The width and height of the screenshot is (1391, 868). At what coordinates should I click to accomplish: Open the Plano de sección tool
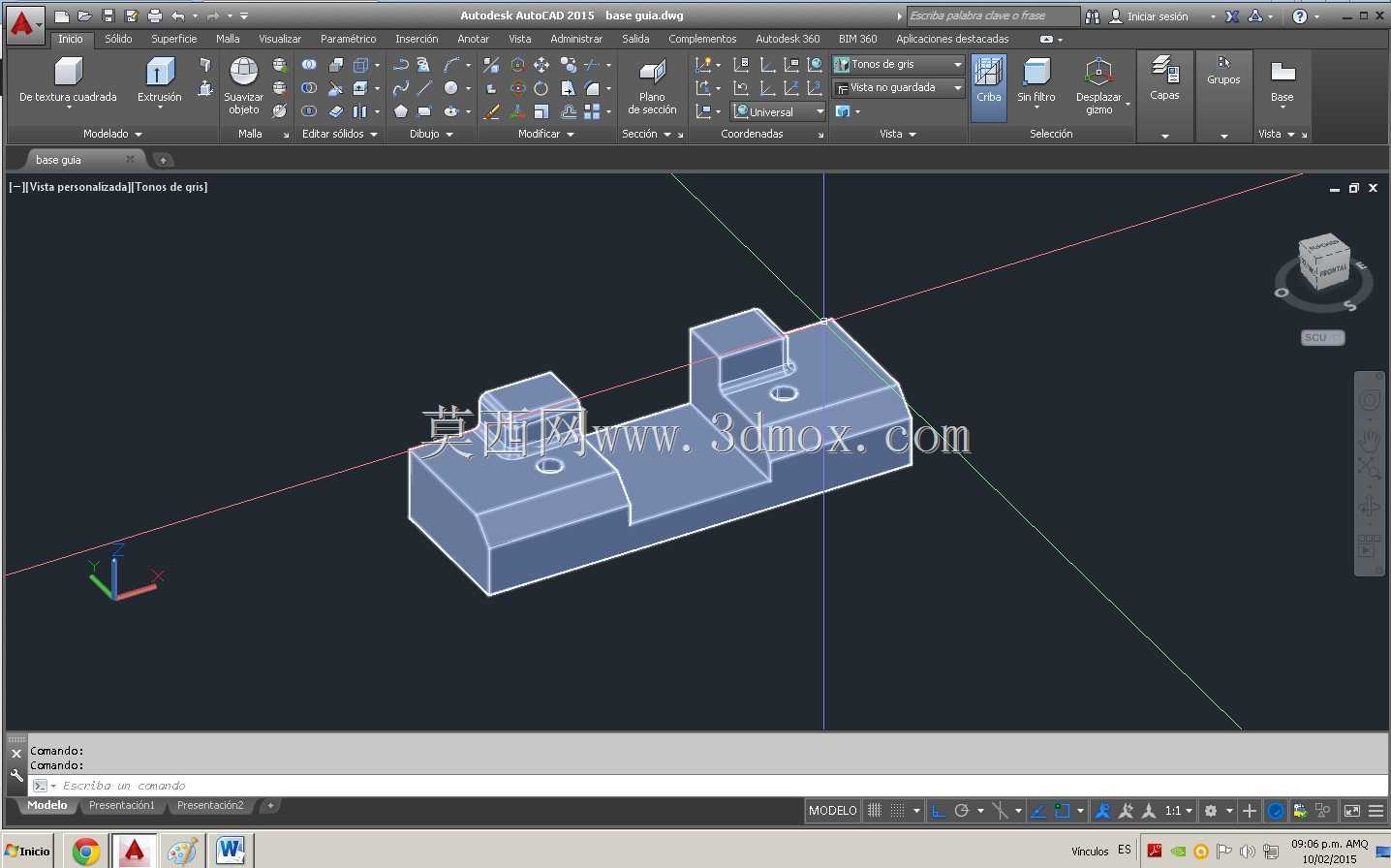pyautogui.click(x=652, y=85)
